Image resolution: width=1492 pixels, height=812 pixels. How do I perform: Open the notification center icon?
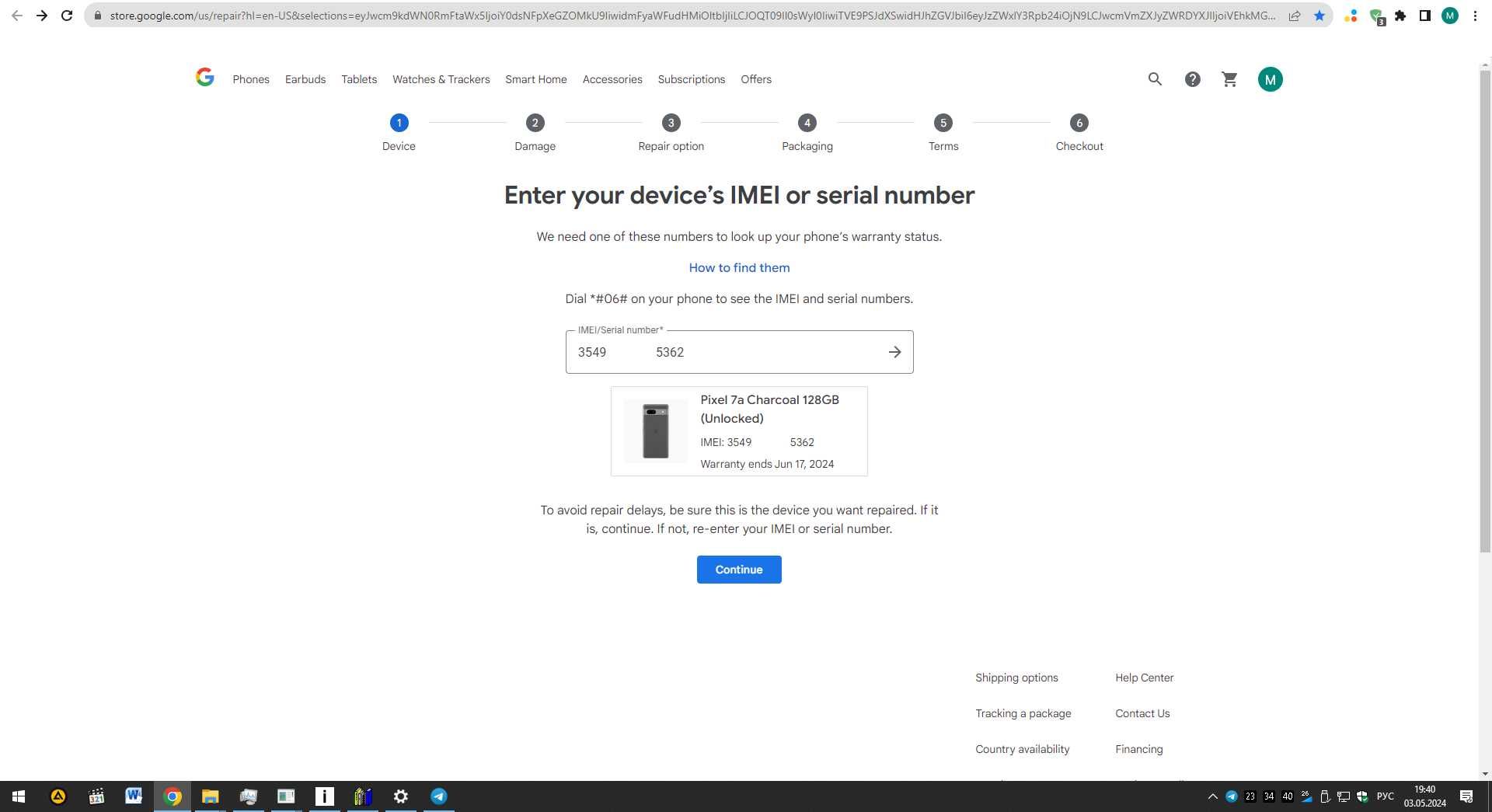coord(1466,796)
